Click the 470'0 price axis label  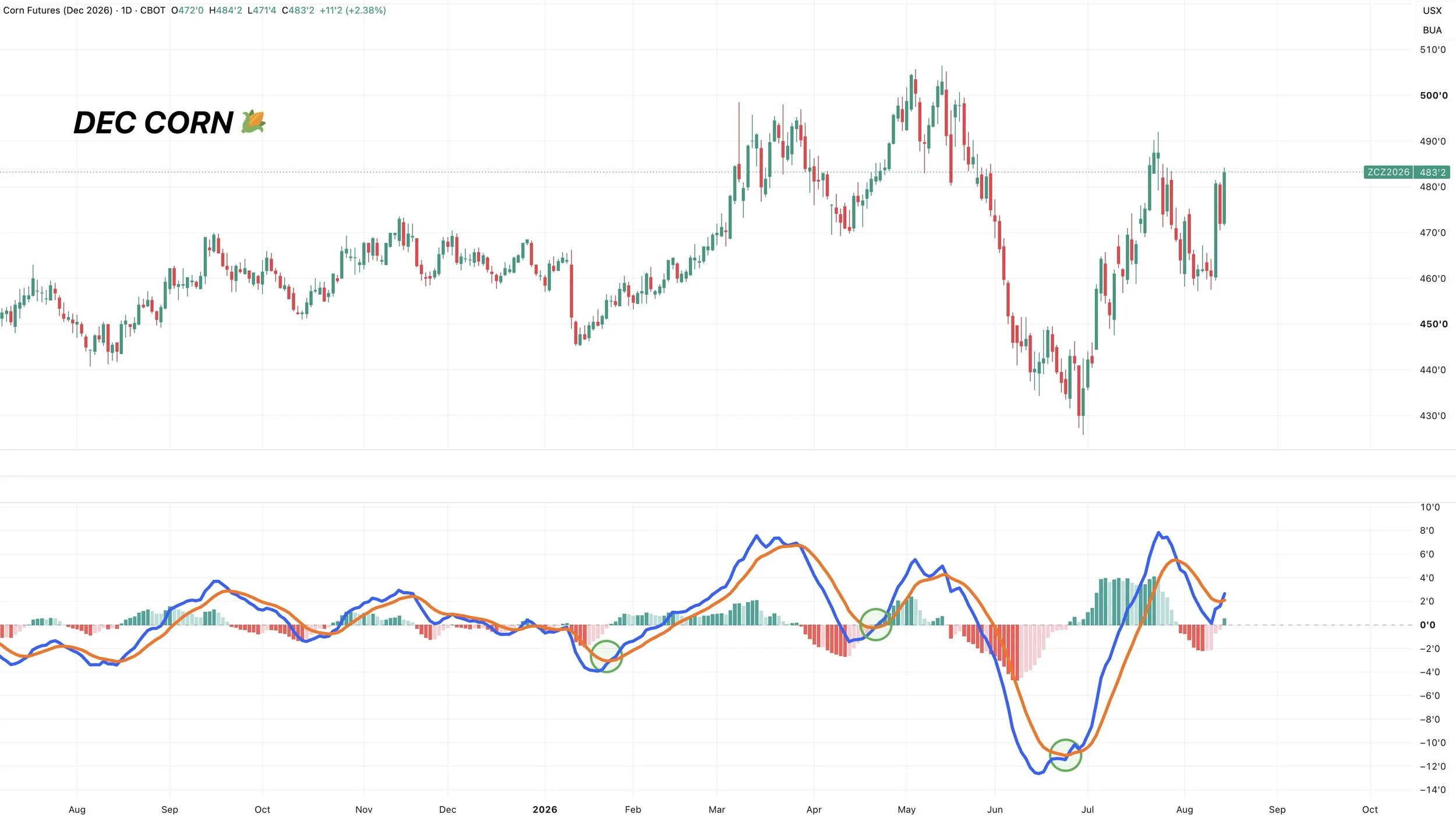(x=1432, y=233)
